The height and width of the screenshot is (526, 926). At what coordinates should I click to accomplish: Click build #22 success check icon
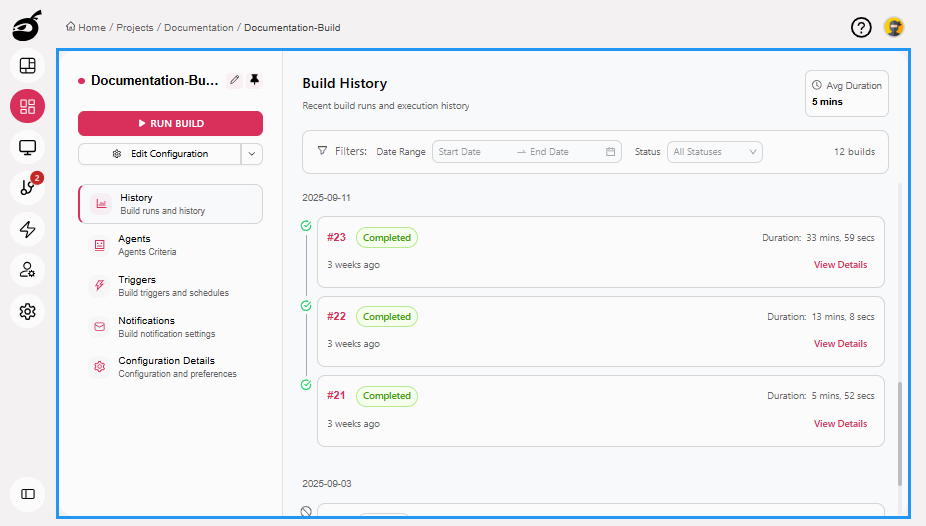pyautogui.click(x=306, y=306)
